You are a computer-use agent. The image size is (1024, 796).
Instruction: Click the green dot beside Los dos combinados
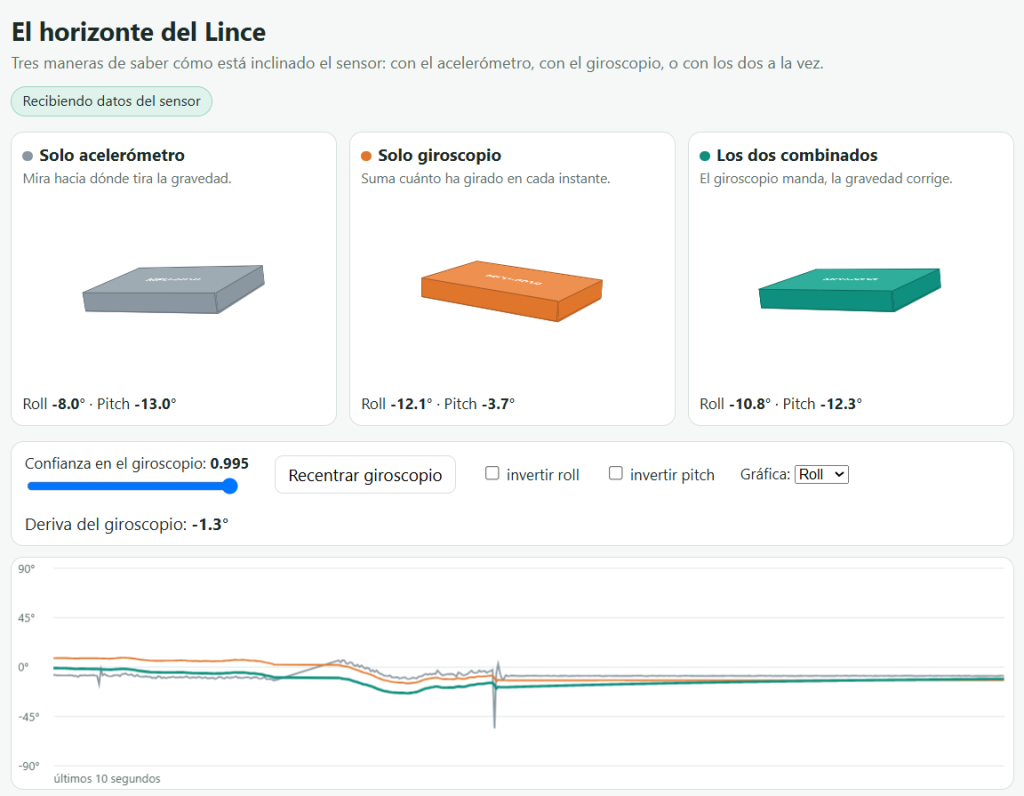[x=705, y=156]
